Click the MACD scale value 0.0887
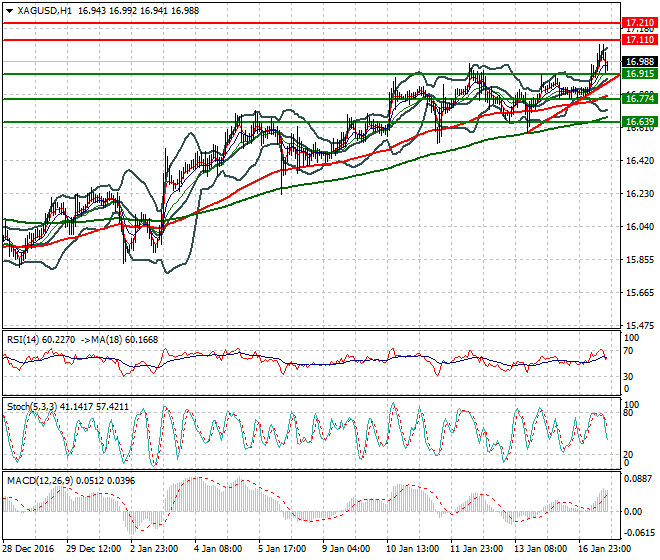The width and height of the screenshot is (660, 560). point(639,479)
